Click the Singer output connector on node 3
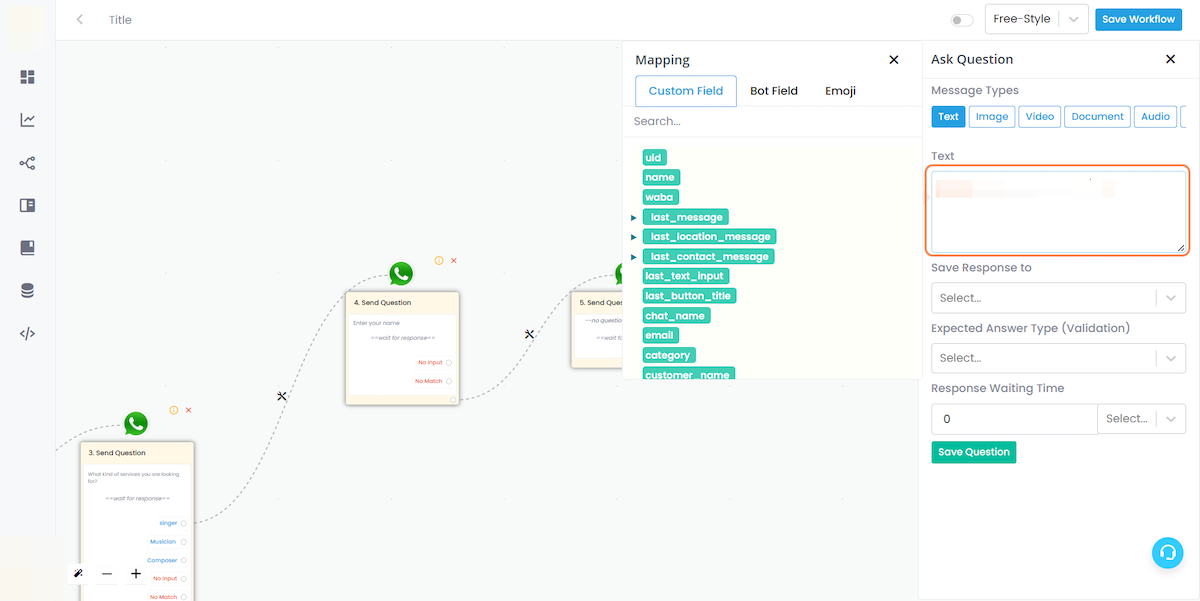This screenshot has height=601, width=1200. pyautogui.click(x=184, y=523)
